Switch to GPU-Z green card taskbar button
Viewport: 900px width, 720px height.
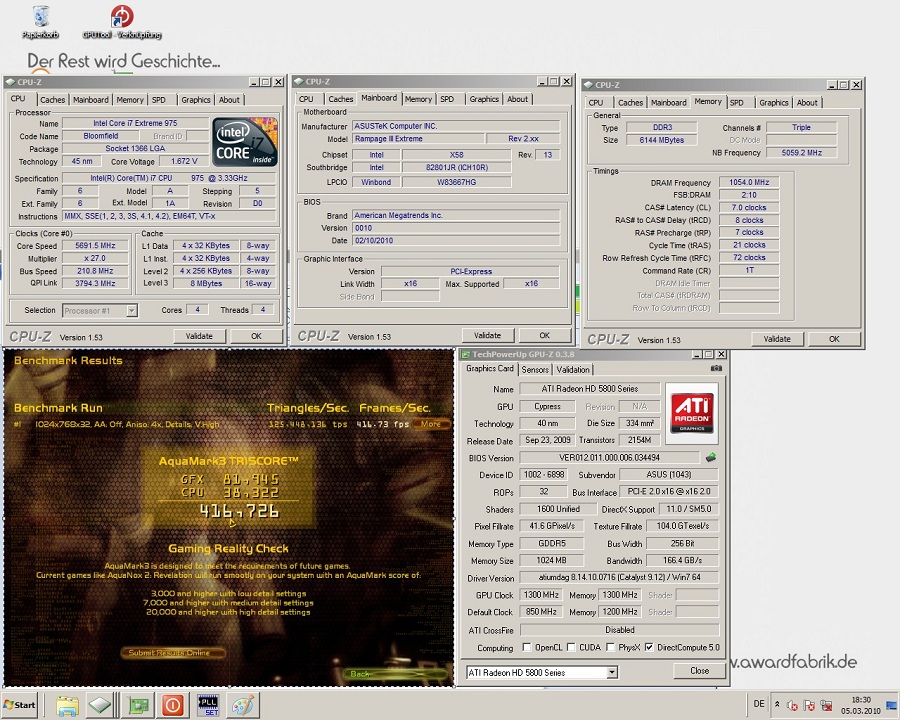138,705
